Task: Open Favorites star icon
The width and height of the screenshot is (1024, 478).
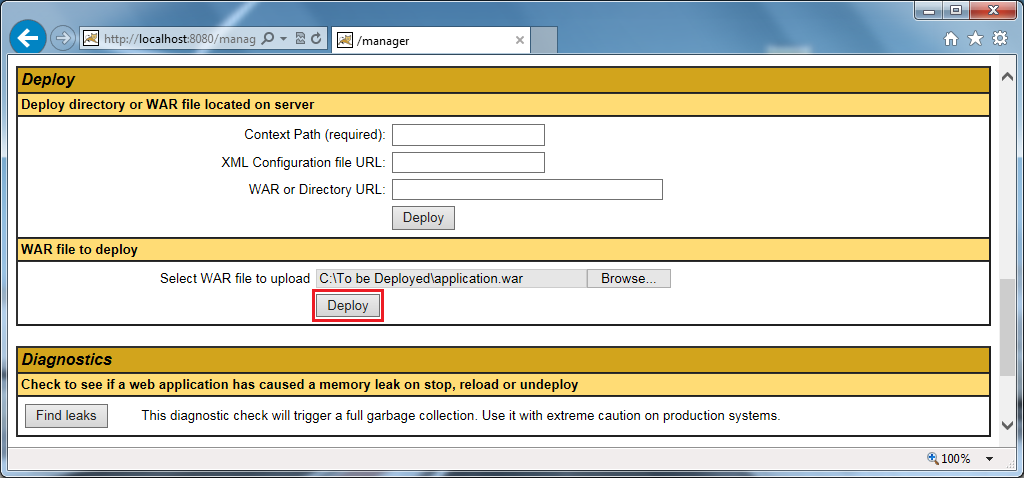Action: (975, 40)
